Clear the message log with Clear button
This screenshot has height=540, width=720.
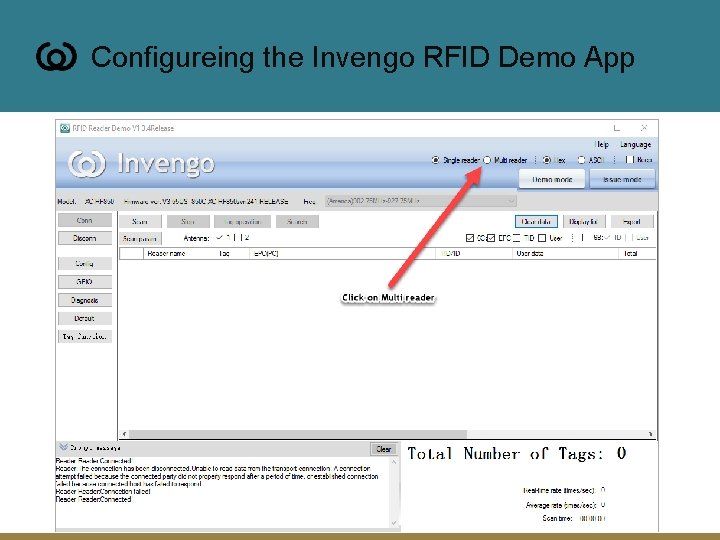[383, 449]
